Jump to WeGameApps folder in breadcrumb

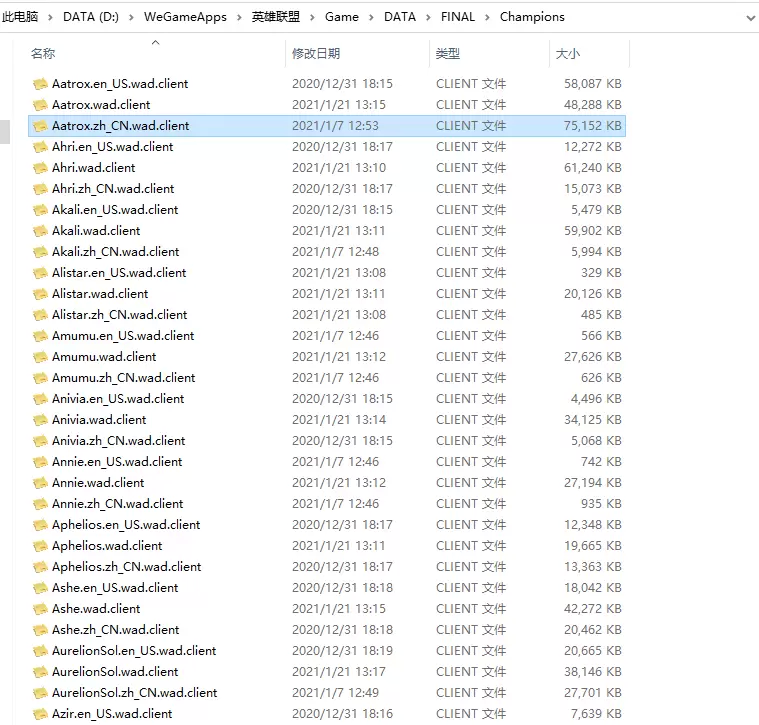pos(185,17)
